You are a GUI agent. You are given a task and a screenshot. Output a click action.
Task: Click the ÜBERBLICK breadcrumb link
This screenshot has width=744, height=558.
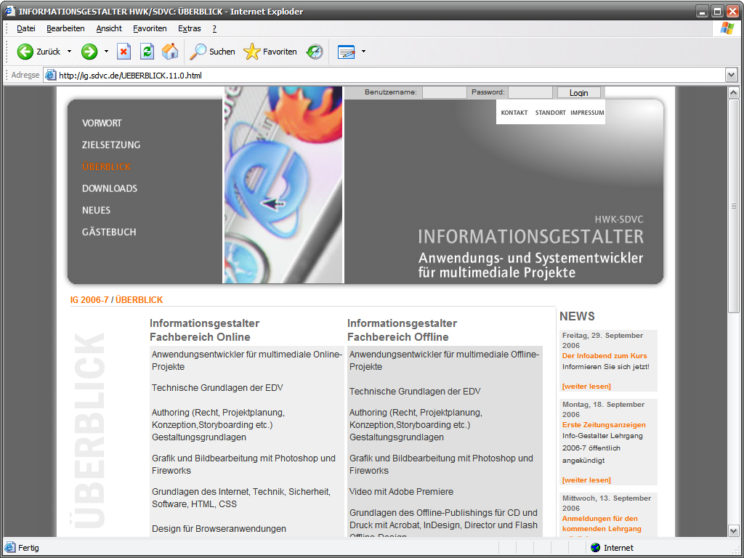(x=139, y=300)
